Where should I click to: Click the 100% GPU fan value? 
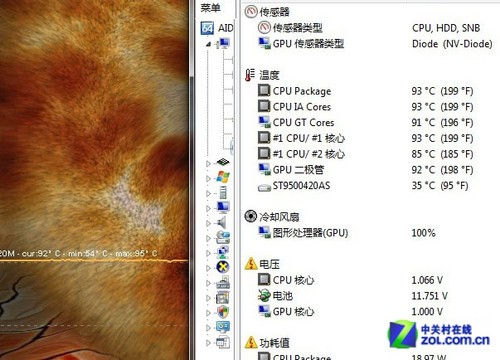point(423,233)
